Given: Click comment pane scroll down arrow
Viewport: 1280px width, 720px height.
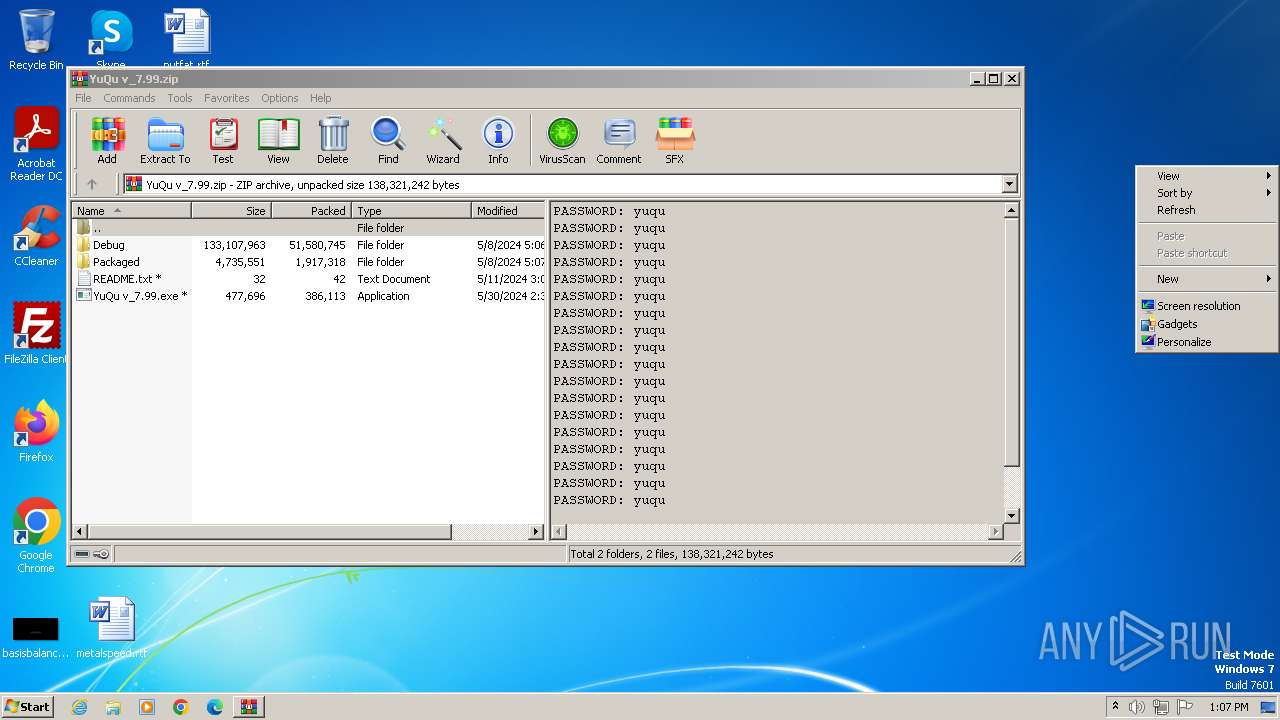Looking at the screenshot, I should coord(1011,516).
